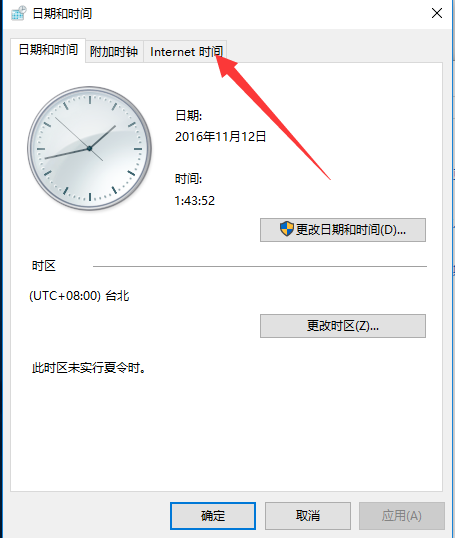The width and height of the screenshot is (455, 538).
Task: Confirm with the 确定 button
Action: [x=213, y=516]
